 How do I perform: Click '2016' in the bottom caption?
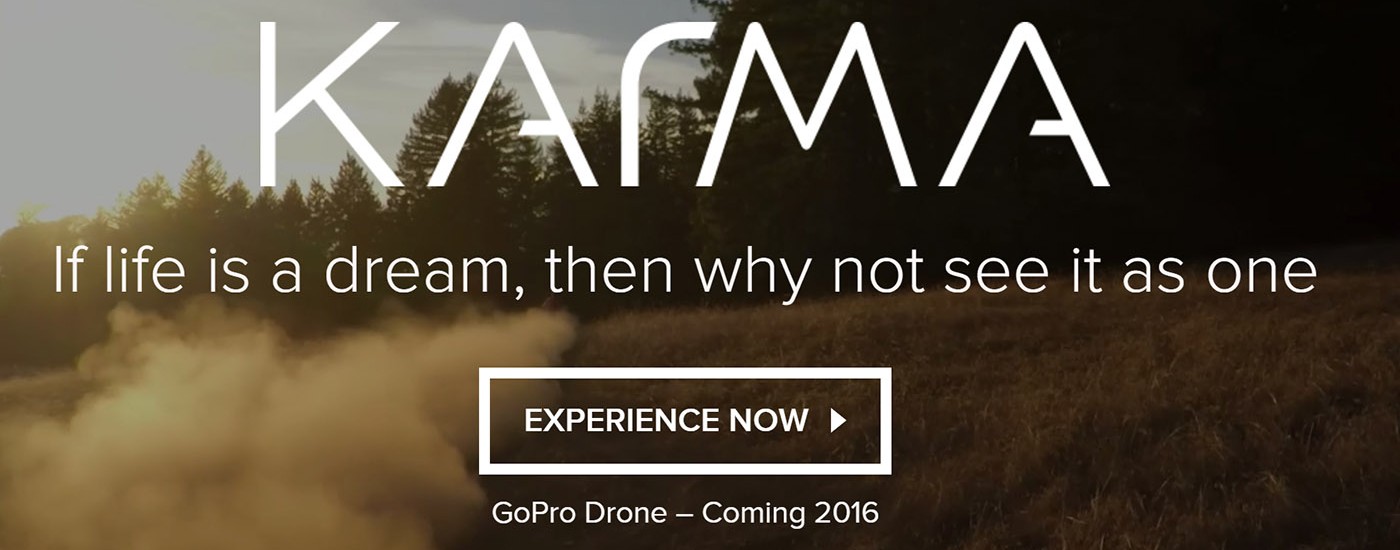845,514
